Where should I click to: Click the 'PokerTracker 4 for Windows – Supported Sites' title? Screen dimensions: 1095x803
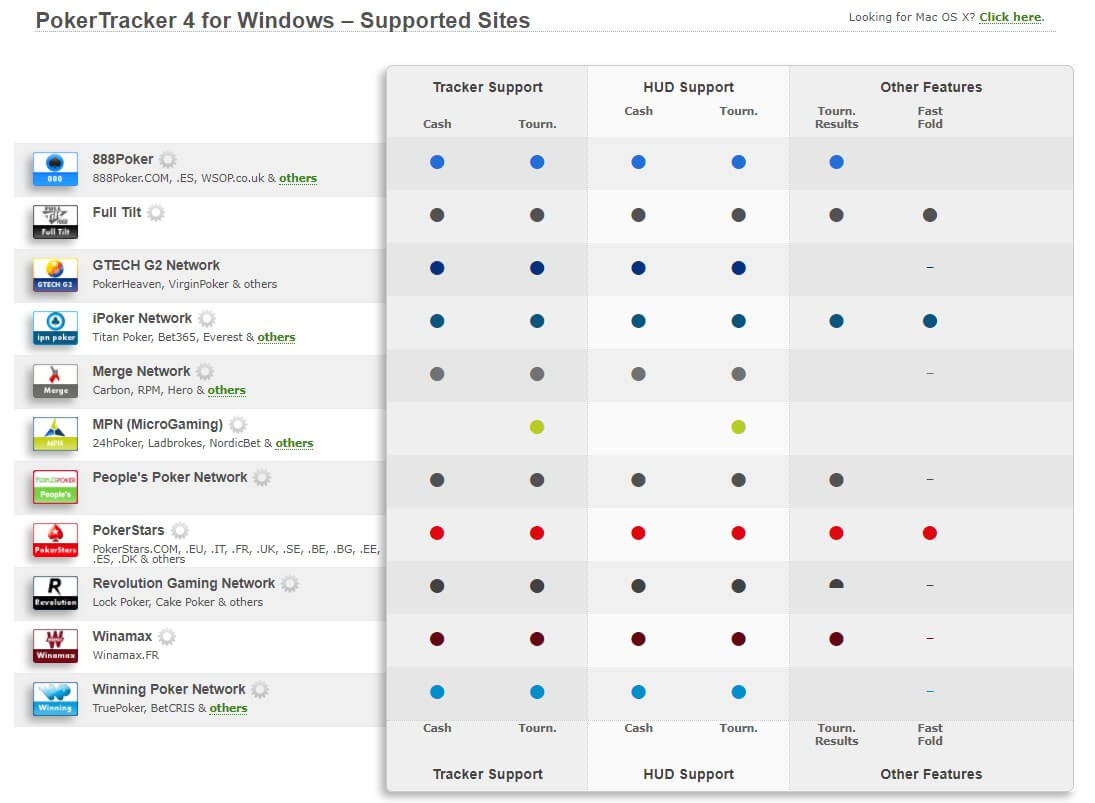(283, 20)
